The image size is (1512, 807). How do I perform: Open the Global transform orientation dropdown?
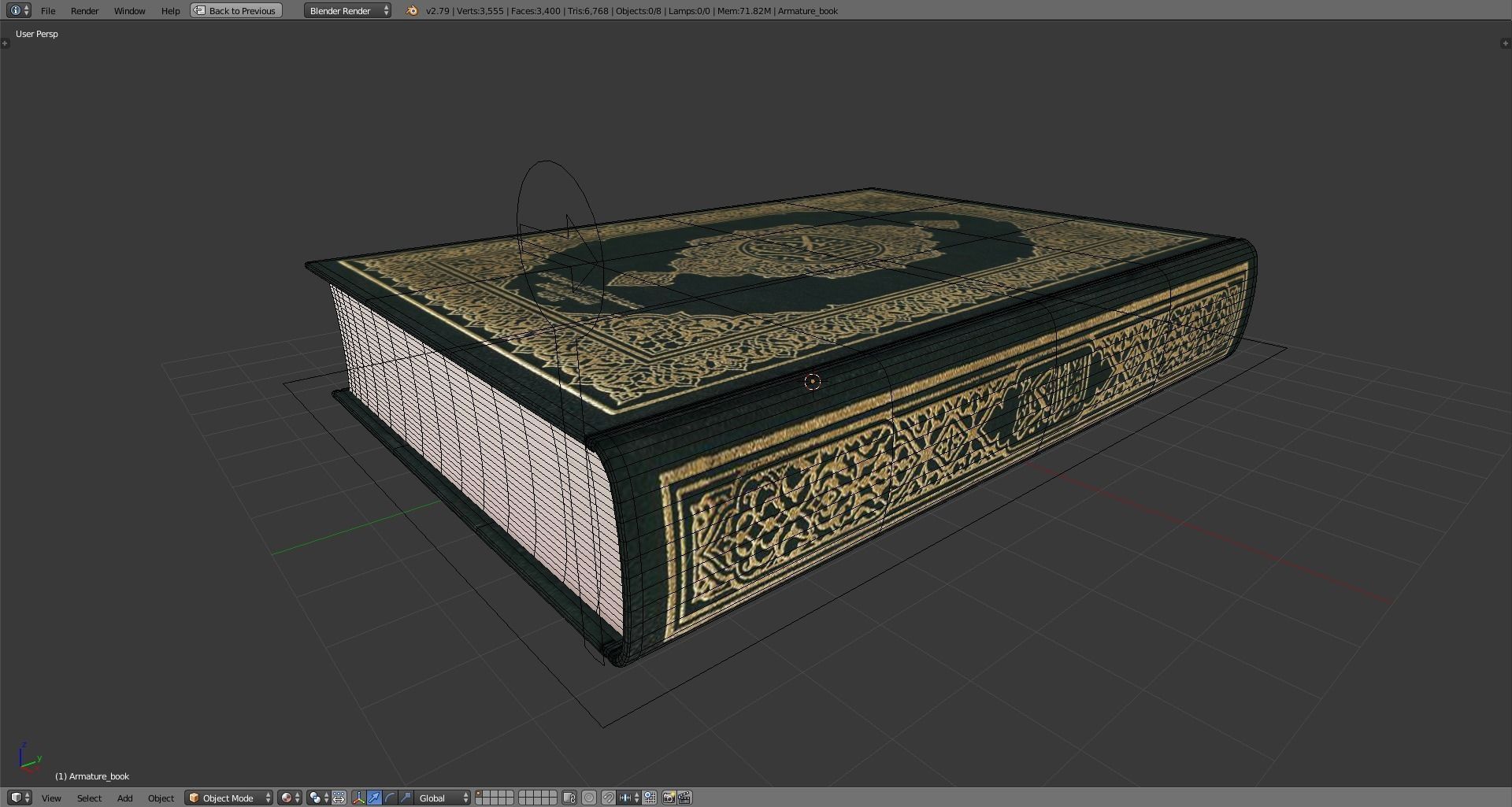443,798
